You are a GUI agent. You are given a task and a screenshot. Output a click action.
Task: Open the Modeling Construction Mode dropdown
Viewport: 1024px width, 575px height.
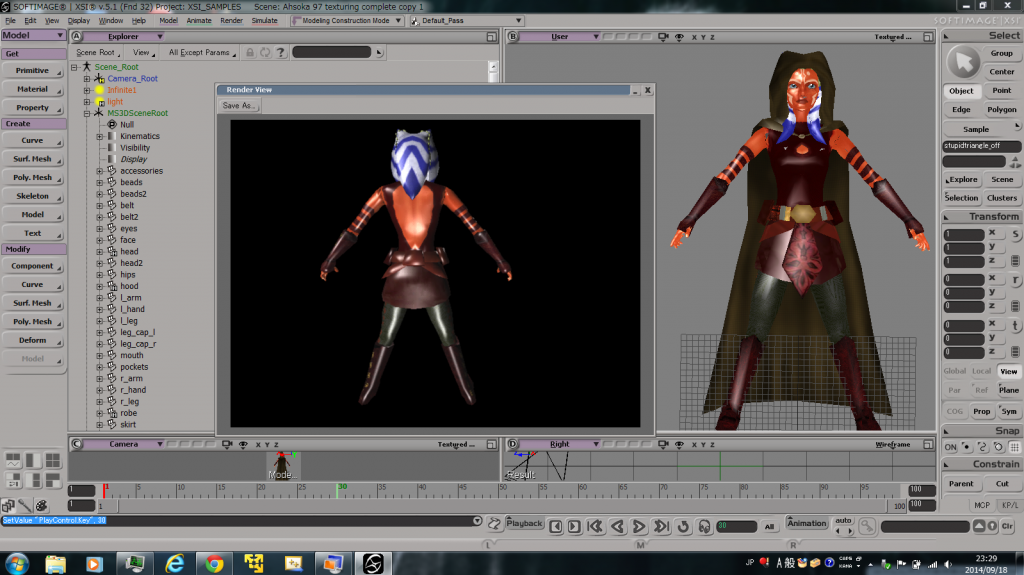coord(347,21)
